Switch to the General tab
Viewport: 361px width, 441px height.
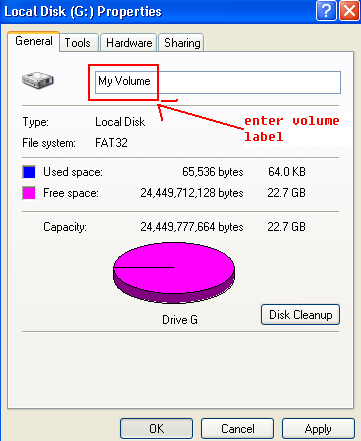34,41
